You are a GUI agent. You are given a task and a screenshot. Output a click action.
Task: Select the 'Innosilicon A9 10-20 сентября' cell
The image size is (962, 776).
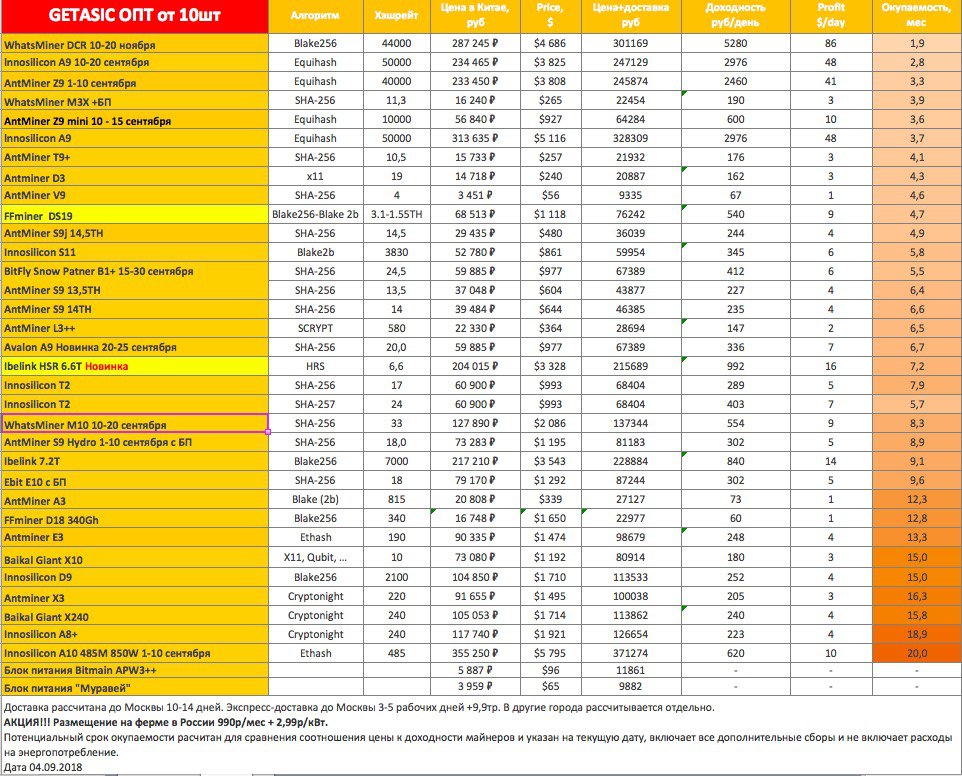tap(134, 63)
